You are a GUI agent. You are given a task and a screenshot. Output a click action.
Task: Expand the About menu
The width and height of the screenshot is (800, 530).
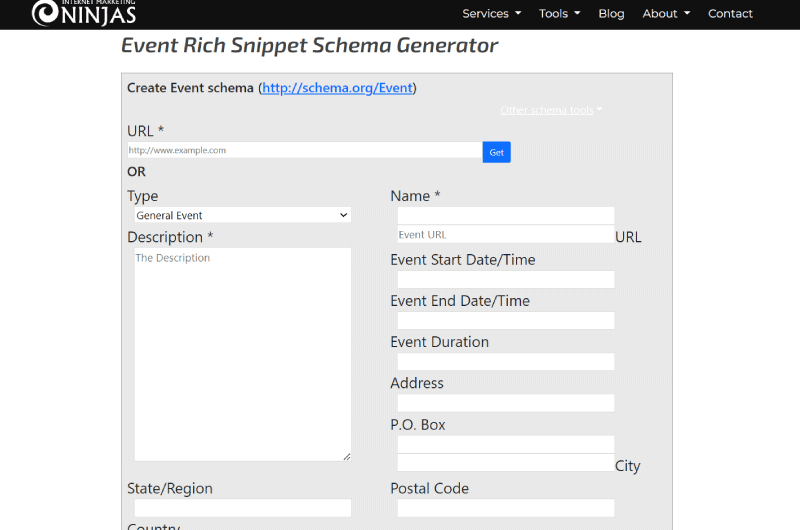[x=666, y=14]
